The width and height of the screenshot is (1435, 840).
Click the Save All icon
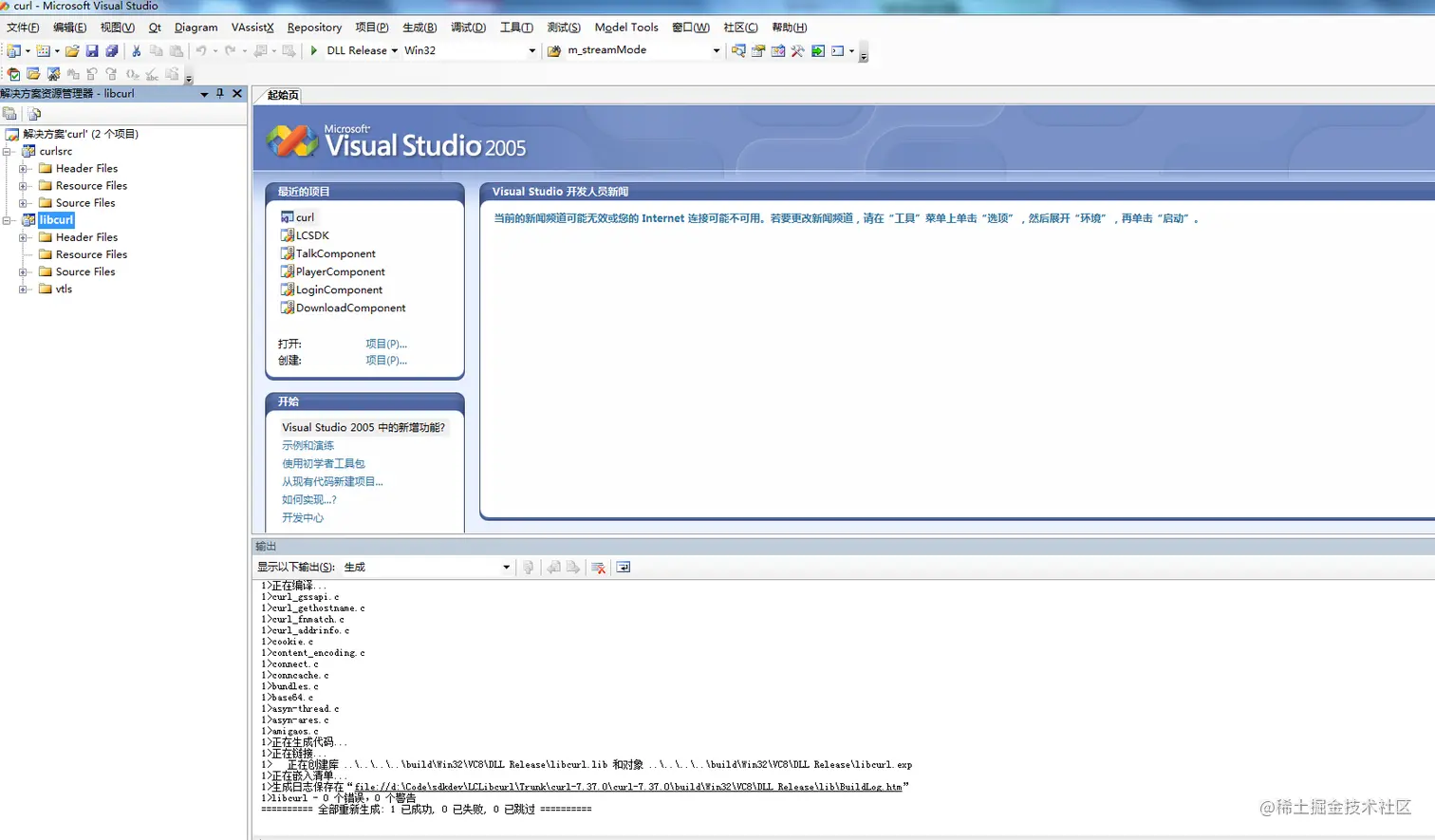pos(112,50)
